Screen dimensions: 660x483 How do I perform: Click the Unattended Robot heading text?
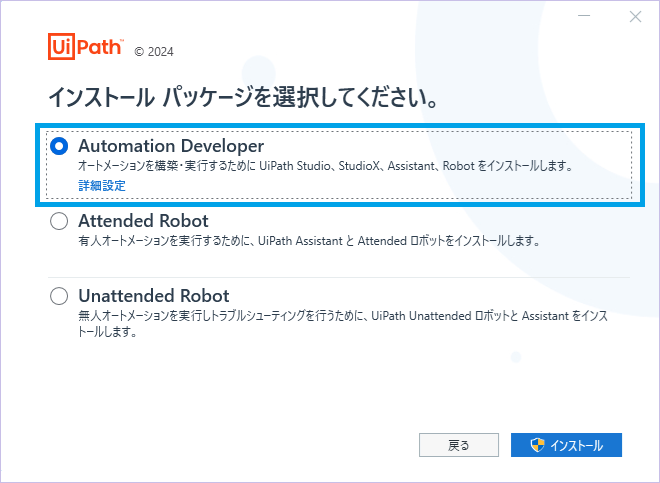tap(154, 296)
